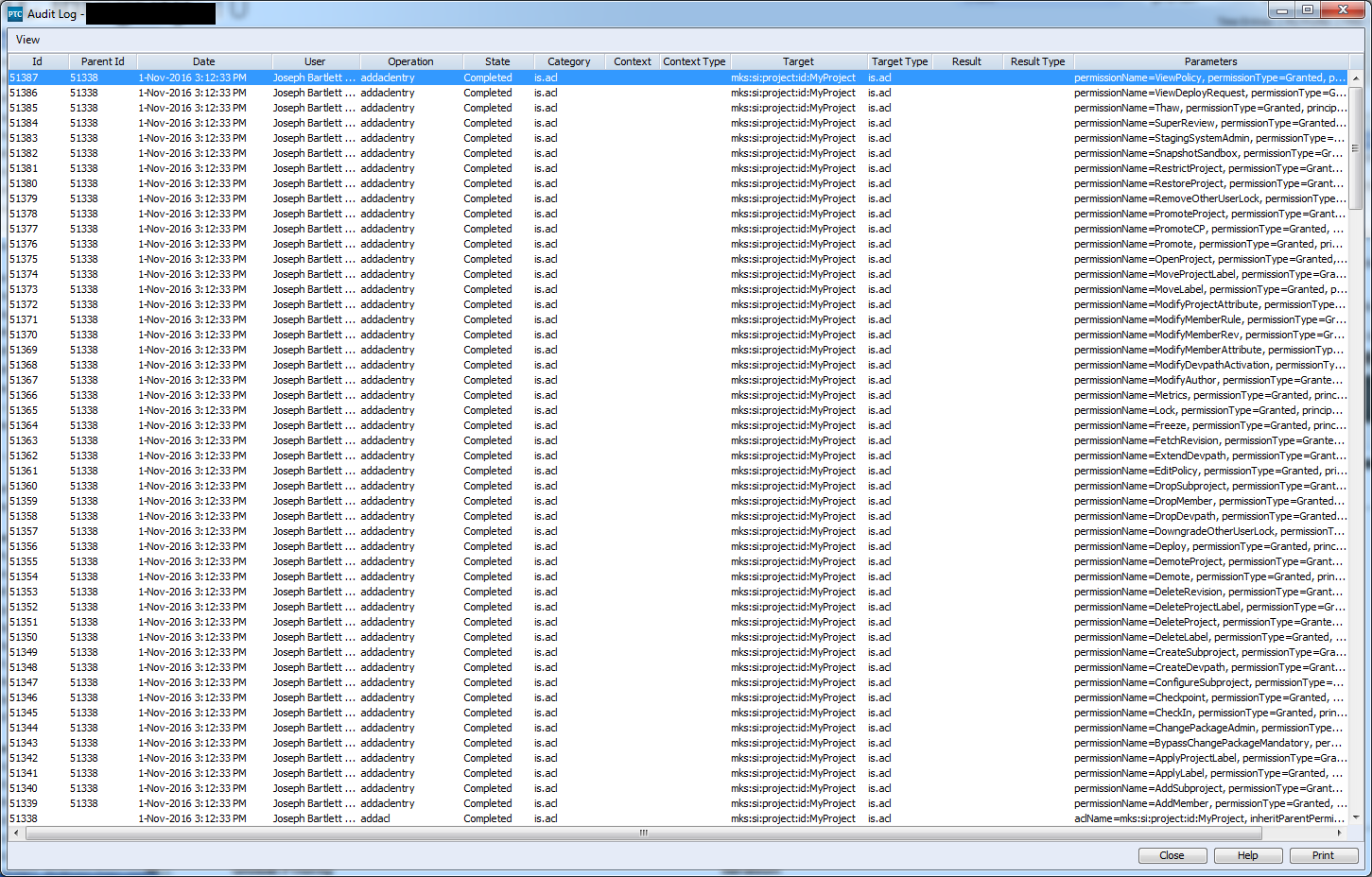This screenshot has height=877, width=1372.
Task: Click the Print button
Action: click(x=1323, y=855)
